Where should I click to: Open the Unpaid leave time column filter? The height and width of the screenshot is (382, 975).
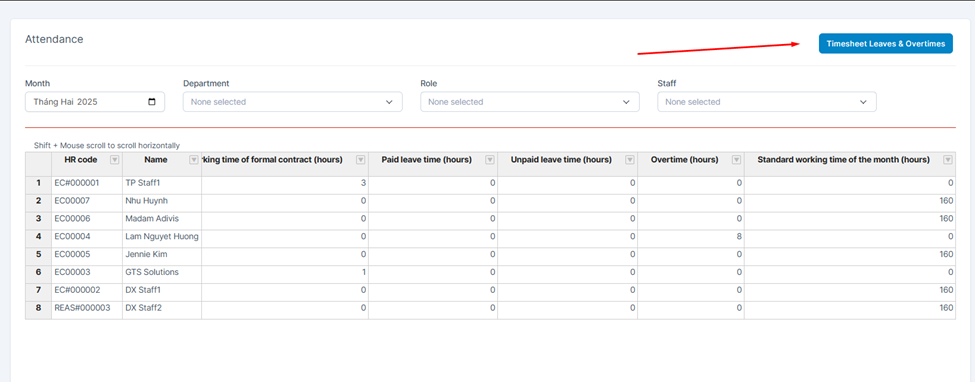(630, 160)
